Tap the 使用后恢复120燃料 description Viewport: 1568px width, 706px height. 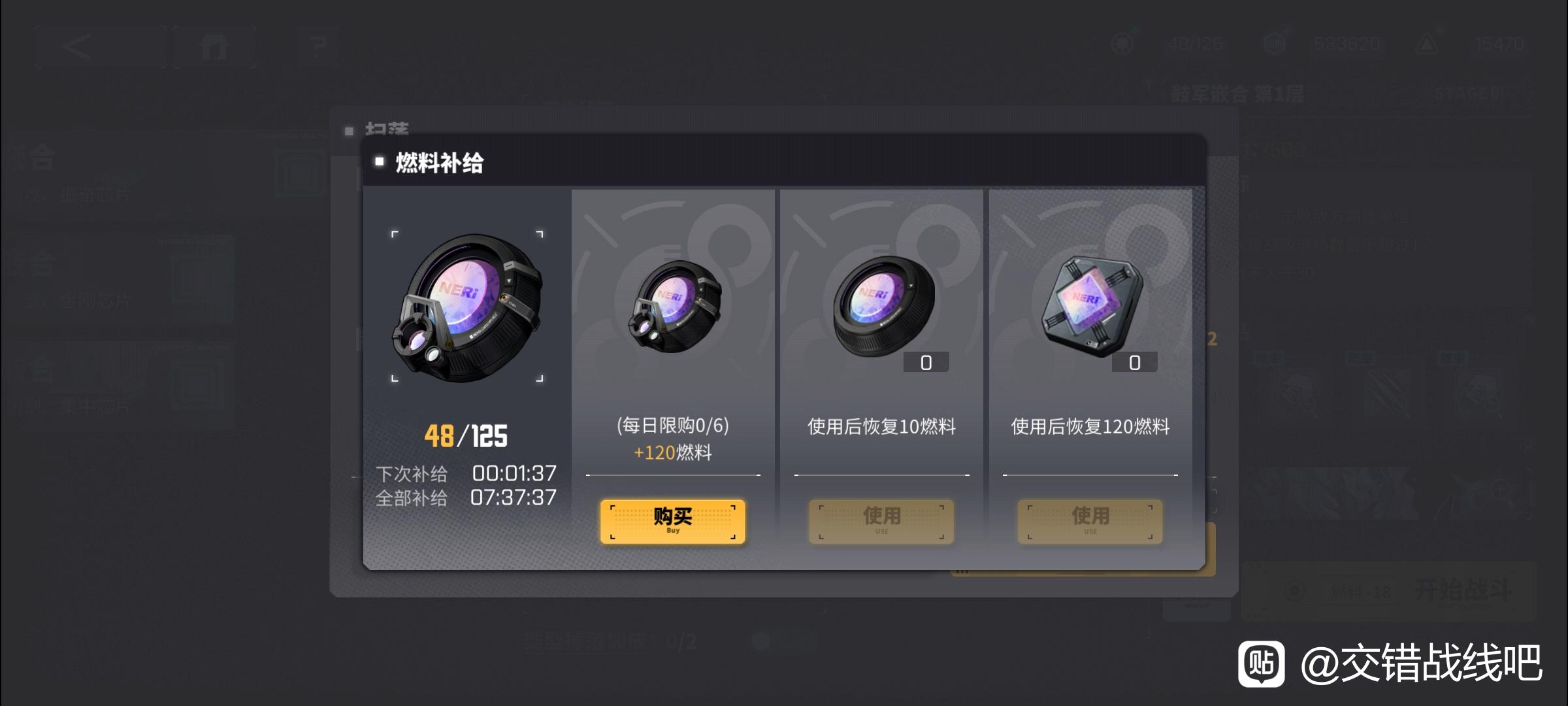1090,426
